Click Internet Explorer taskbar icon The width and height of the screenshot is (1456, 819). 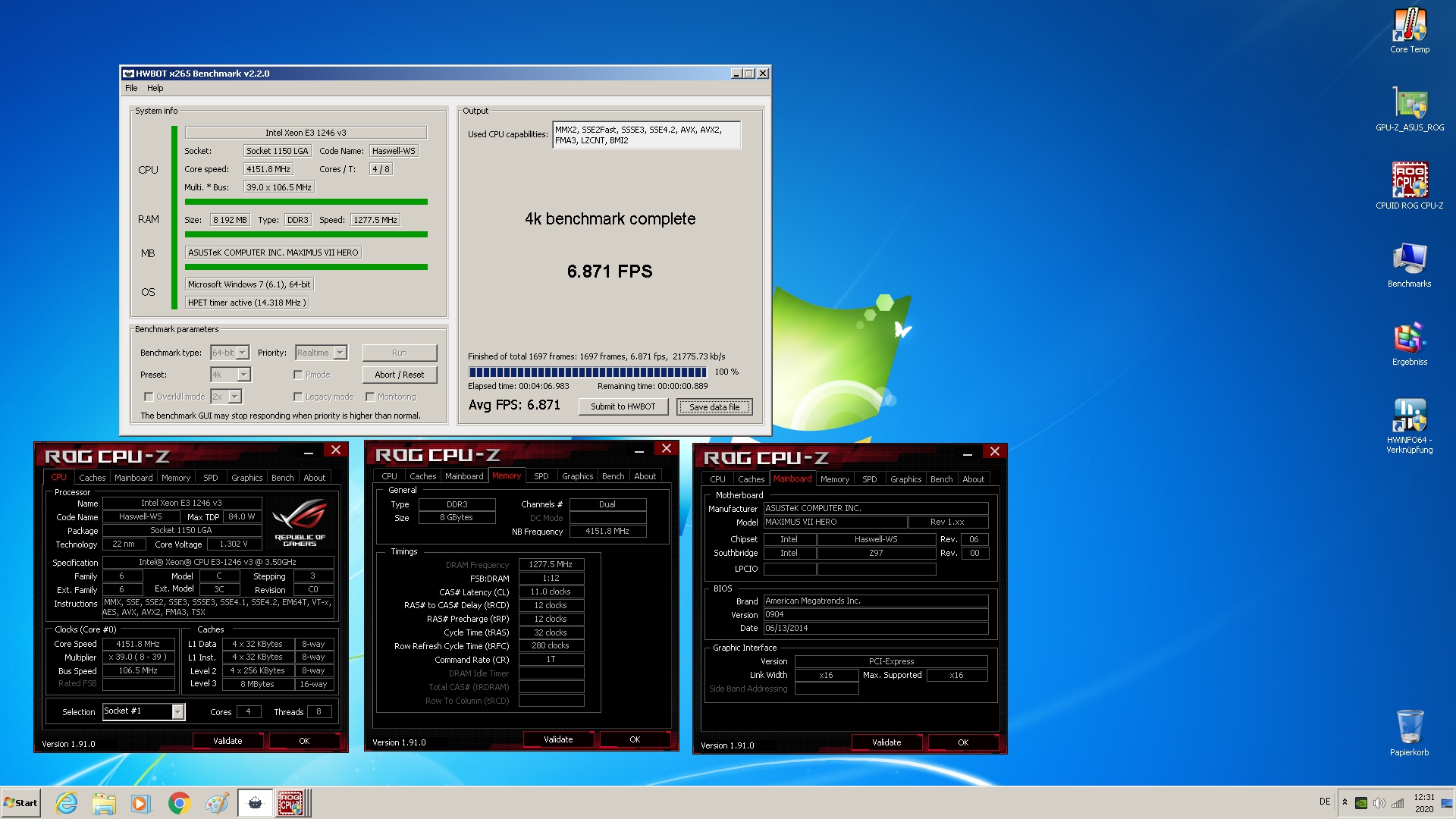pos(67,803)
